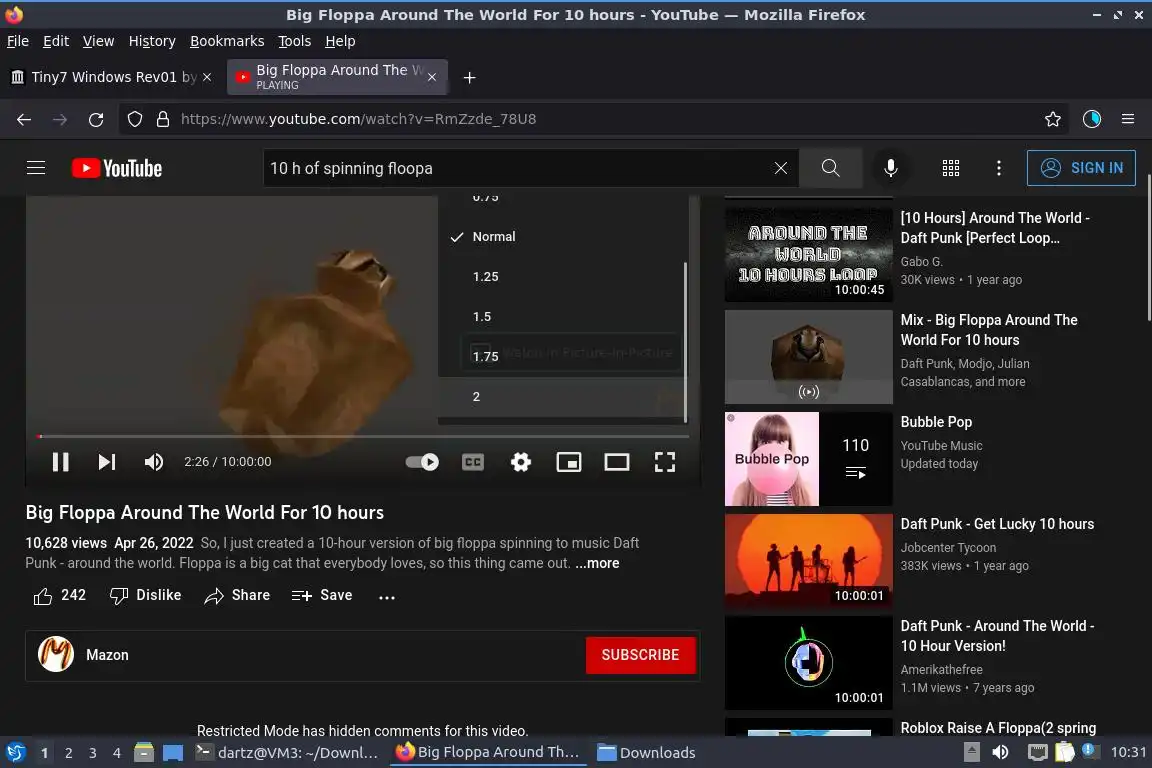Reload the current page

pos(96,119)
